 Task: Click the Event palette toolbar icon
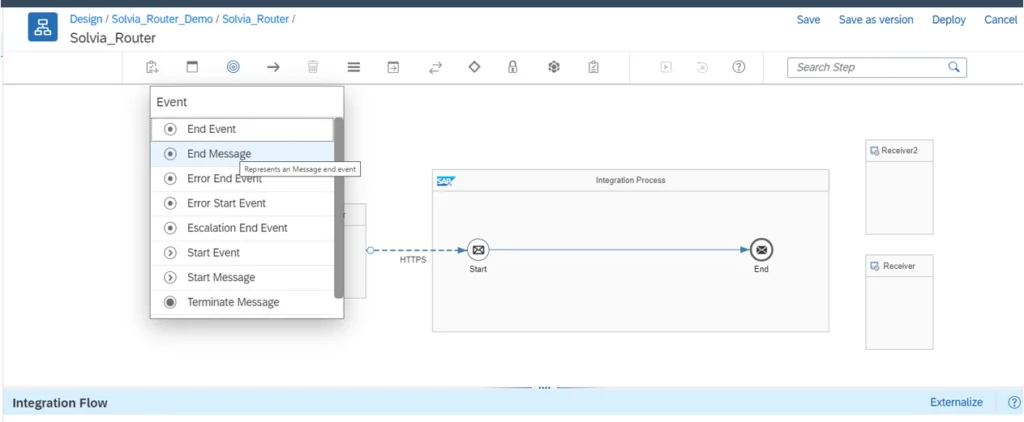(x=233, y=67)
